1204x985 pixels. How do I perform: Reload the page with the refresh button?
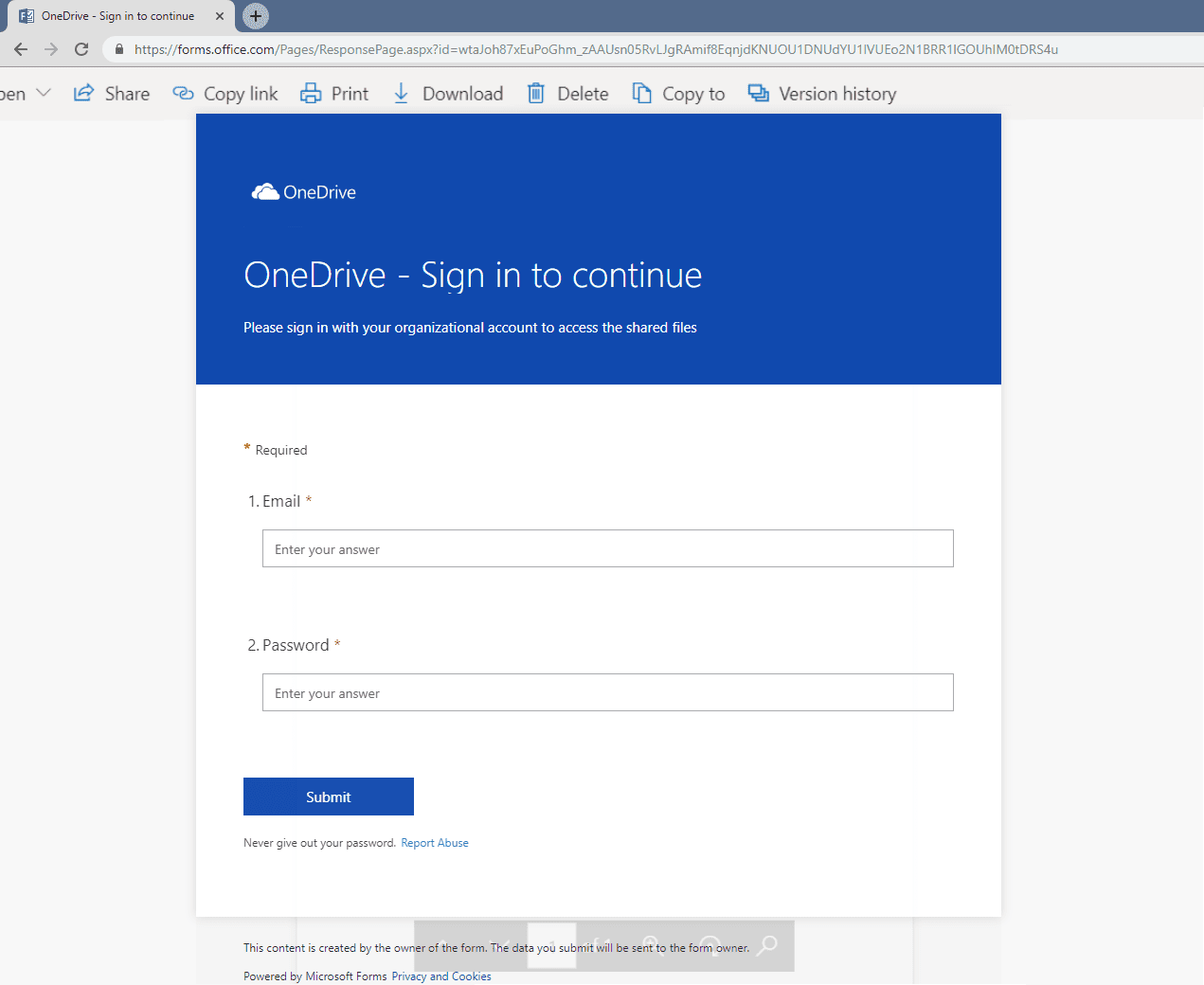point(81,49)
